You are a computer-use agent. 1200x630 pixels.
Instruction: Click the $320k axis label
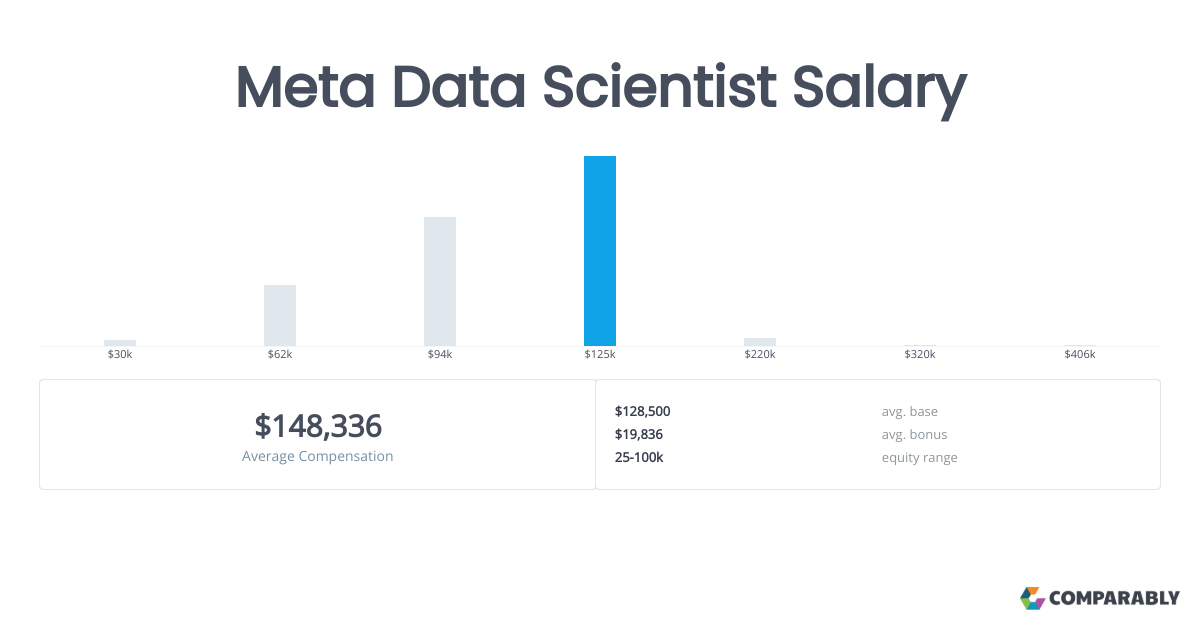tap(920, 355)
